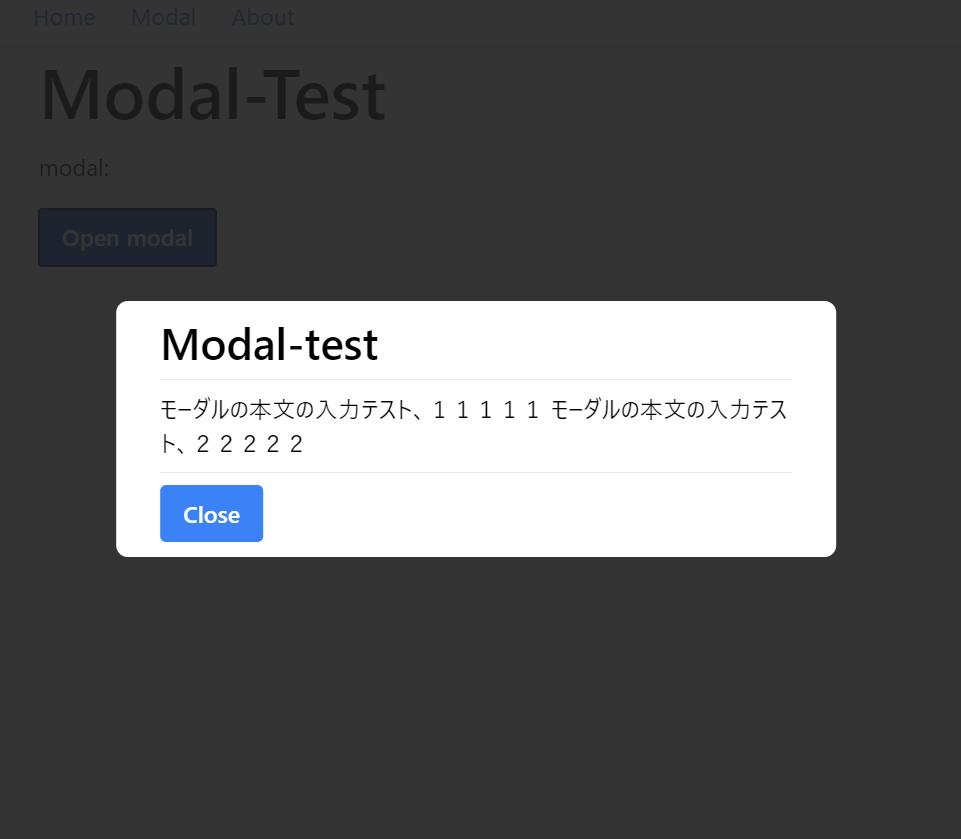Select the Modal nav item
The image size is (961, 839).
pos(163,17)
